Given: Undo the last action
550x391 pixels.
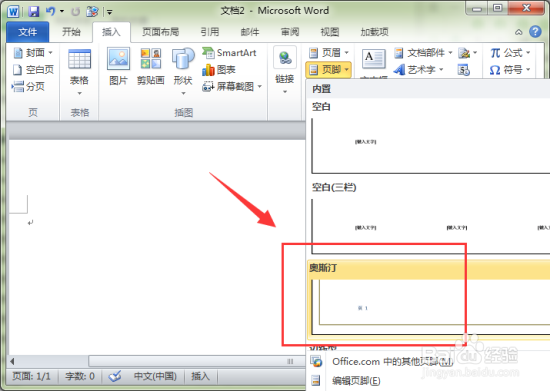Looking at the screenshot, I should point(51,11).
